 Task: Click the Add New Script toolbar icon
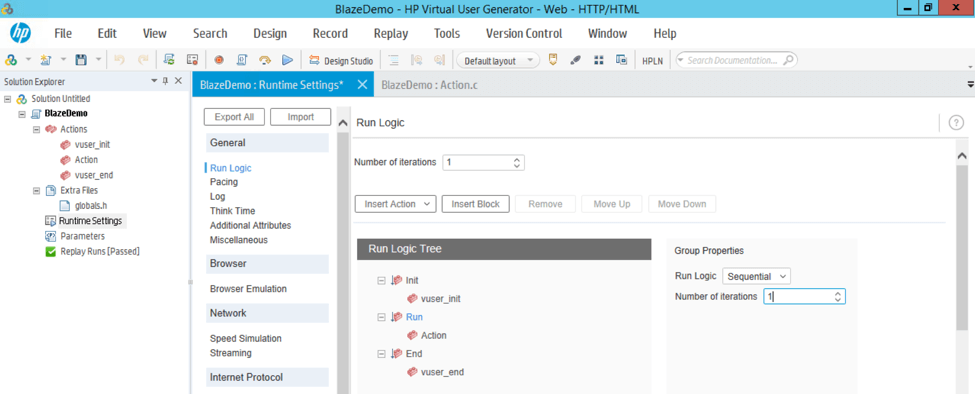click(x=45, y=60)
